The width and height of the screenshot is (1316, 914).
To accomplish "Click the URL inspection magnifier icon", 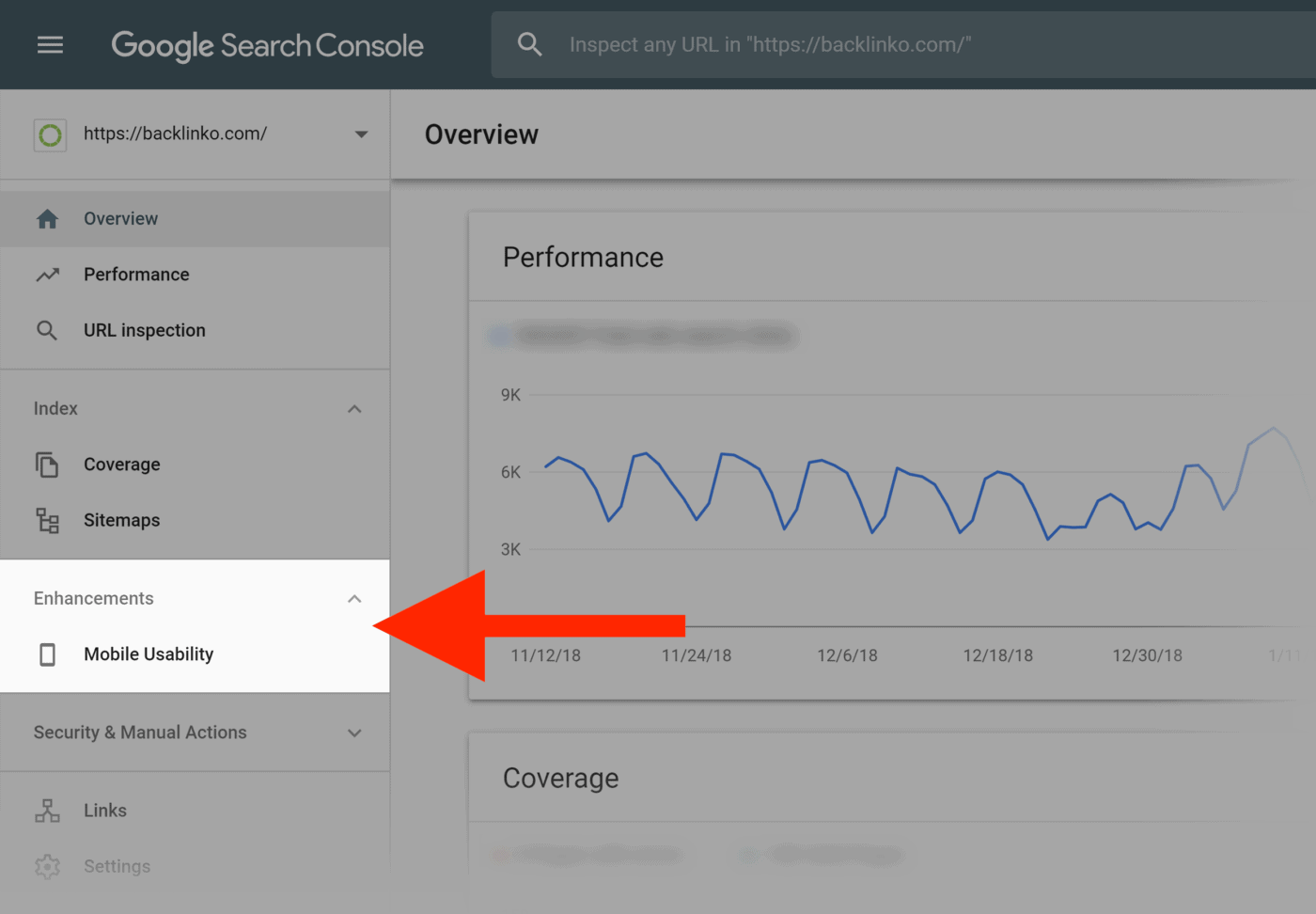I will (47, 331).
